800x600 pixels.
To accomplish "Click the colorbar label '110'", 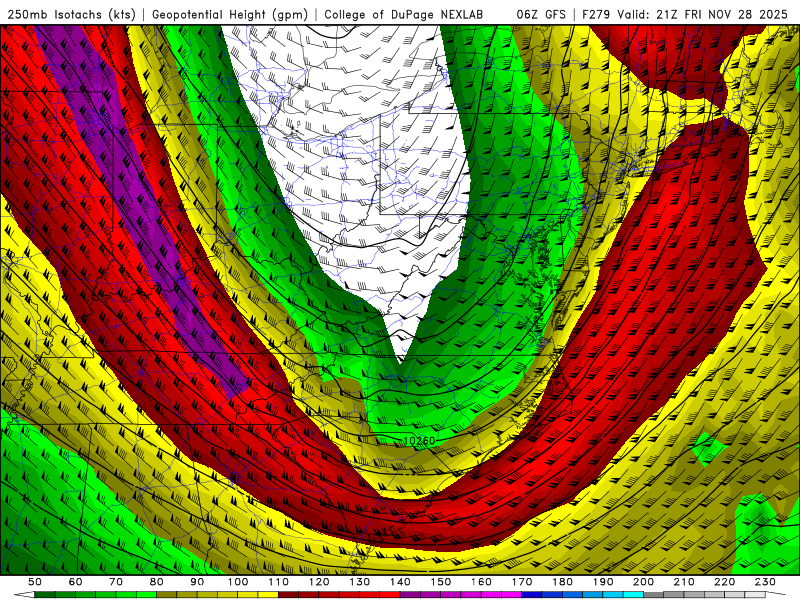I will 278,582.
